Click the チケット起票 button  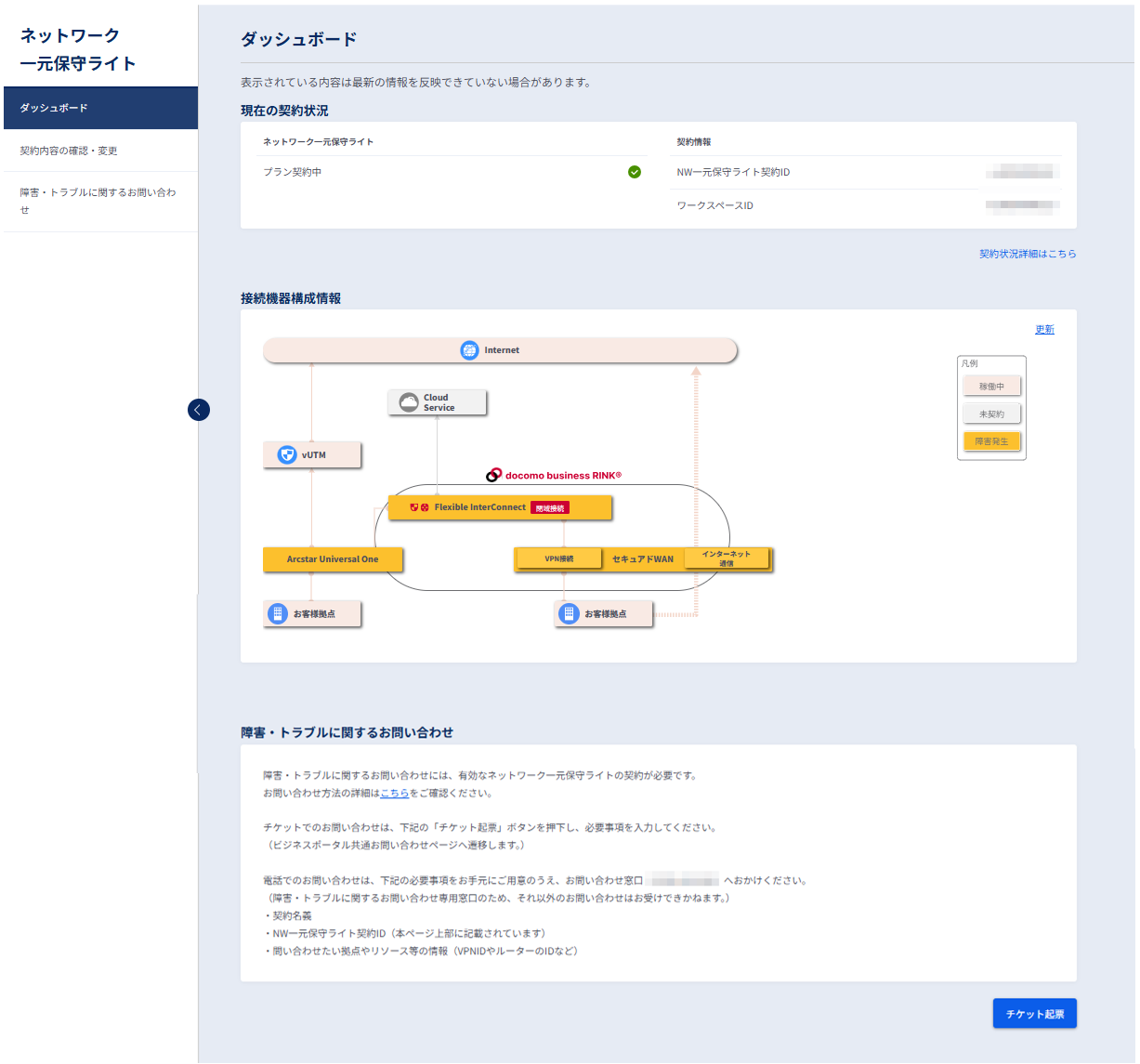coord(1035,1014)
